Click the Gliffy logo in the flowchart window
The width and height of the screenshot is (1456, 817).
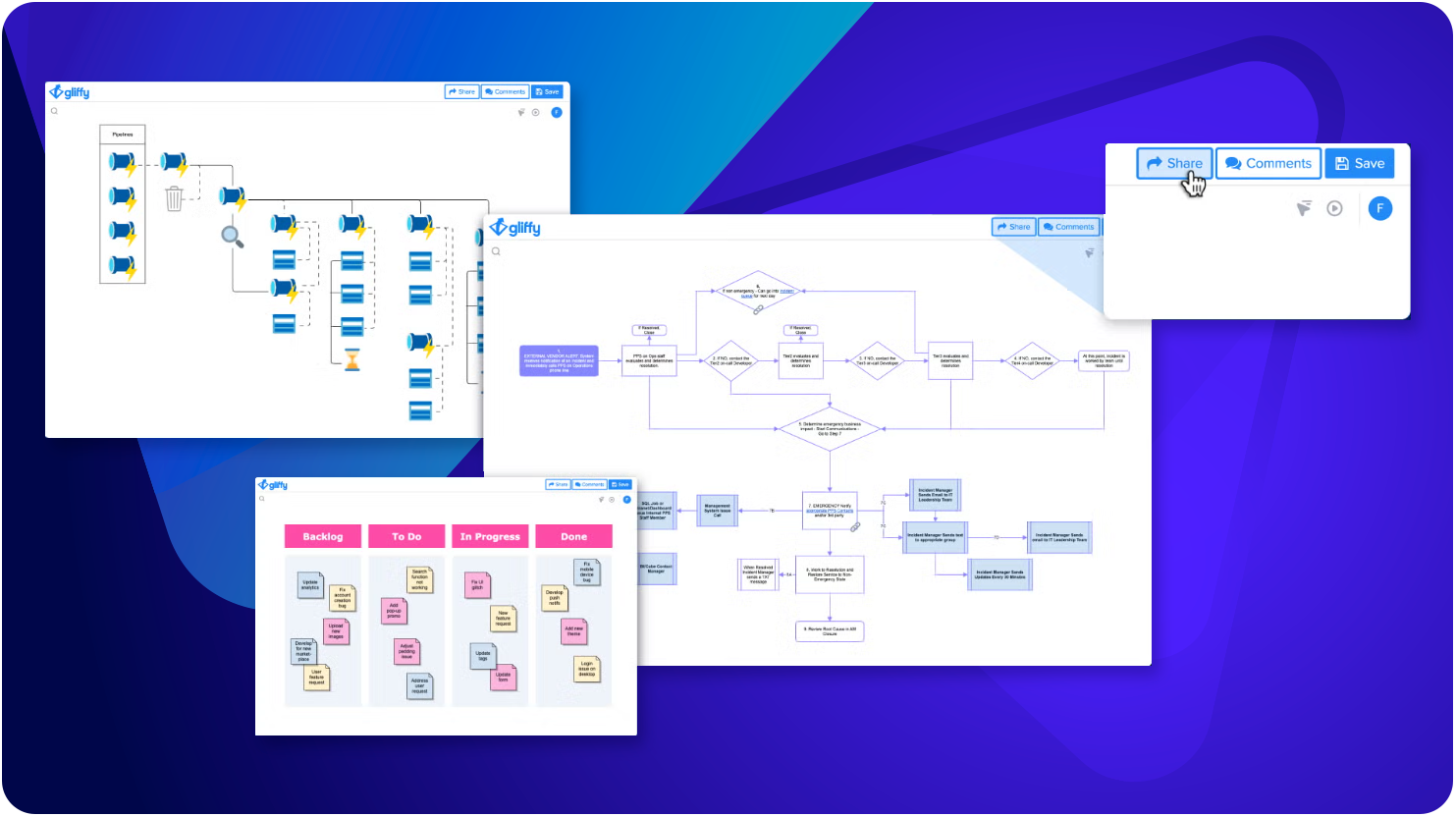click(515, 228)
